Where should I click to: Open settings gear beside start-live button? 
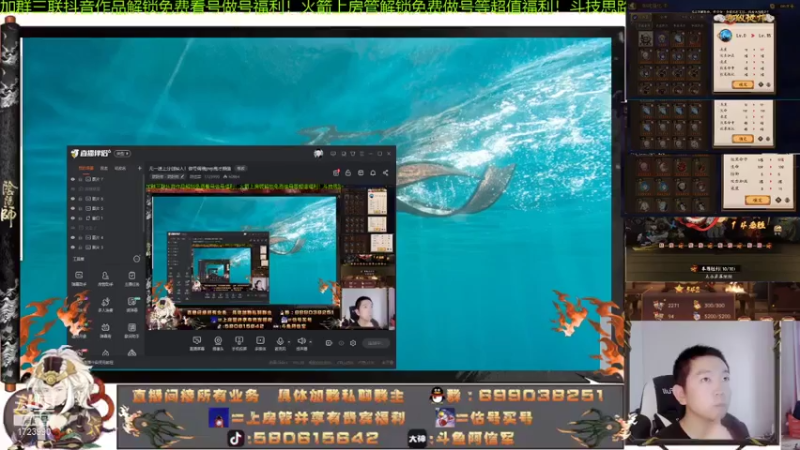[x=353, y=343]
